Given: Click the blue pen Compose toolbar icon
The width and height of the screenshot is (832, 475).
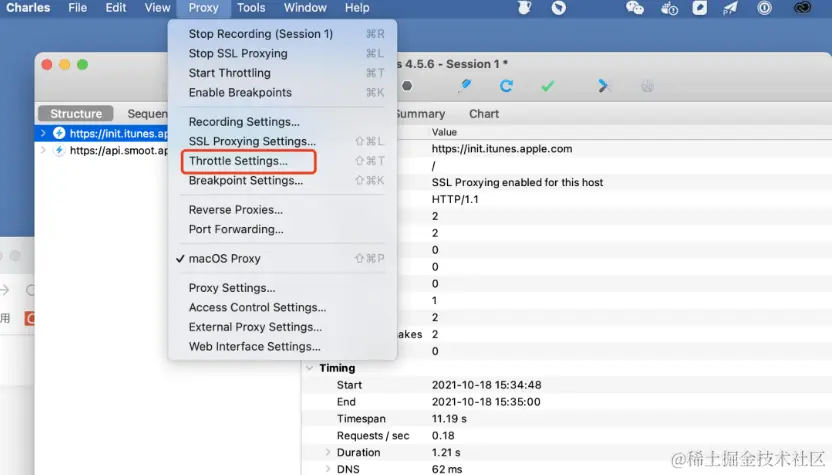Looking at the screenshot, I should tap(464, 85).
